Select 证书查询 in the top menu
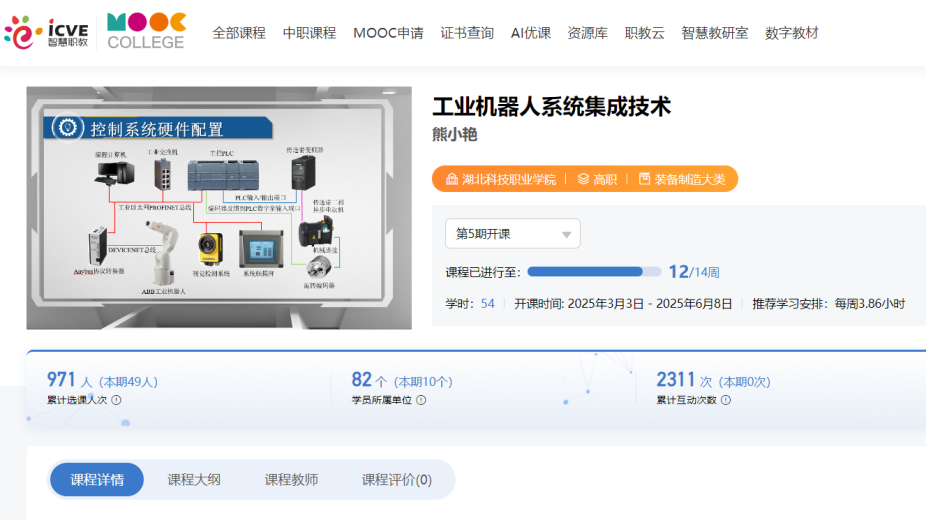 467,33
